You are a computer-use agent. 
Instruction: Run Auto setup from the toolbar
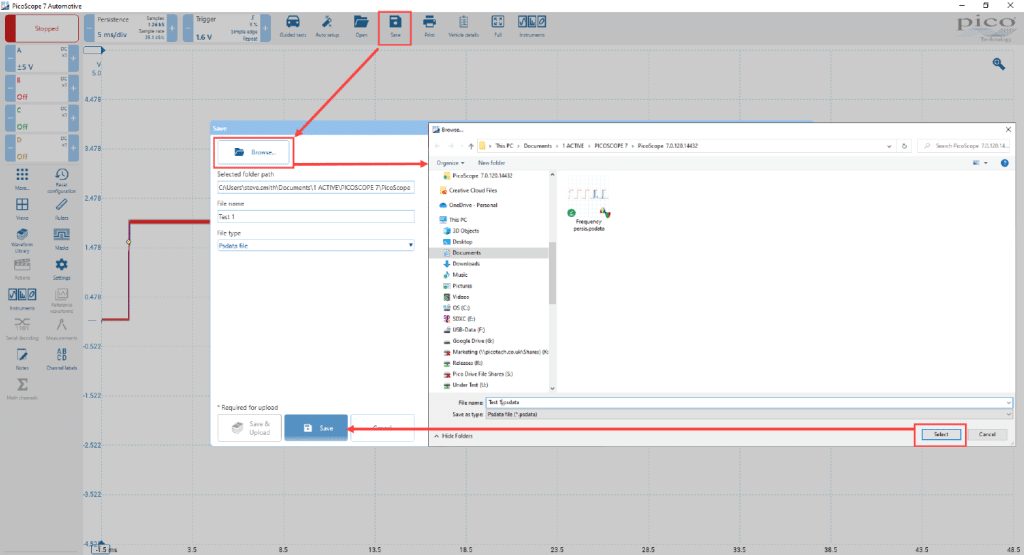coord(327,26)
